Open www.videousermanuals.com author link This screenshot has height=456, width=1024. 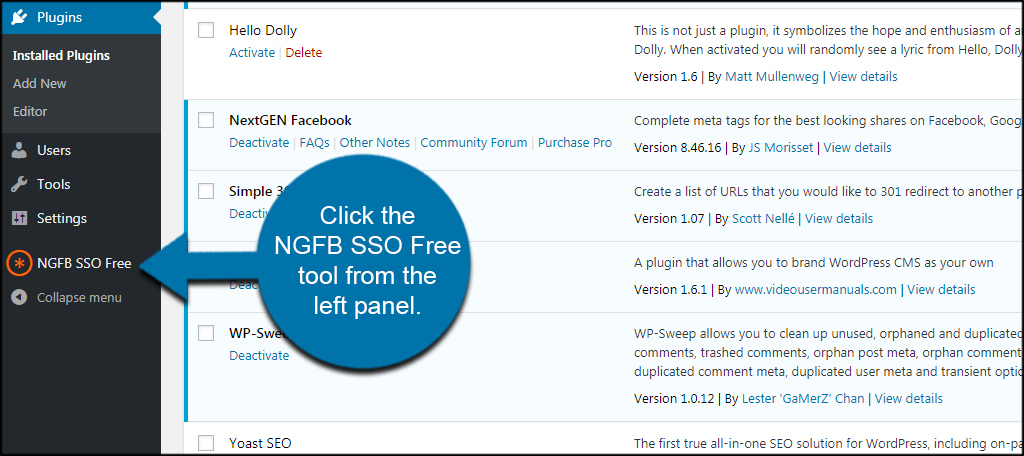tap(816, 289)
